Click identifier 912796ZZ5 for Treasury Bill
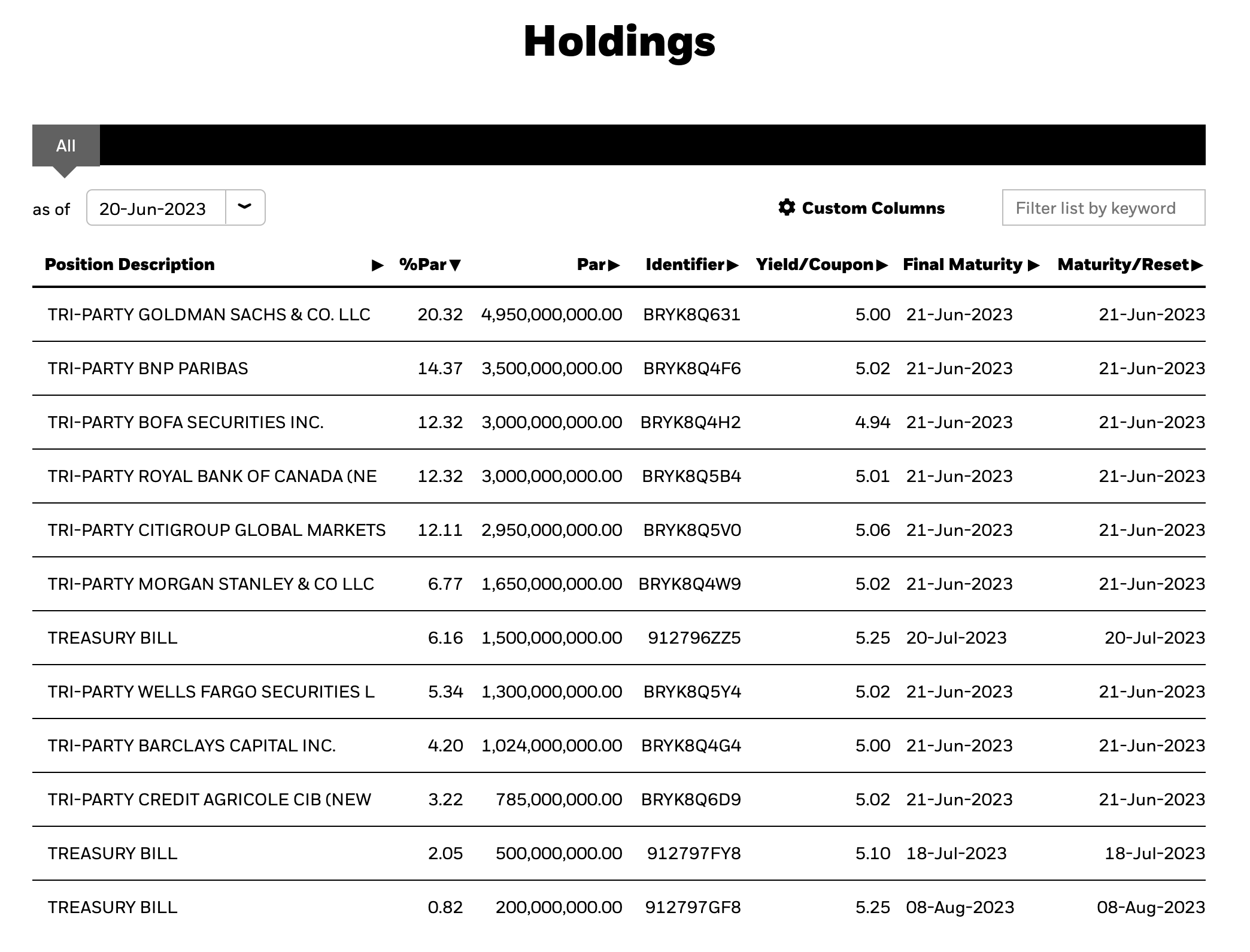 click(694, 638)
